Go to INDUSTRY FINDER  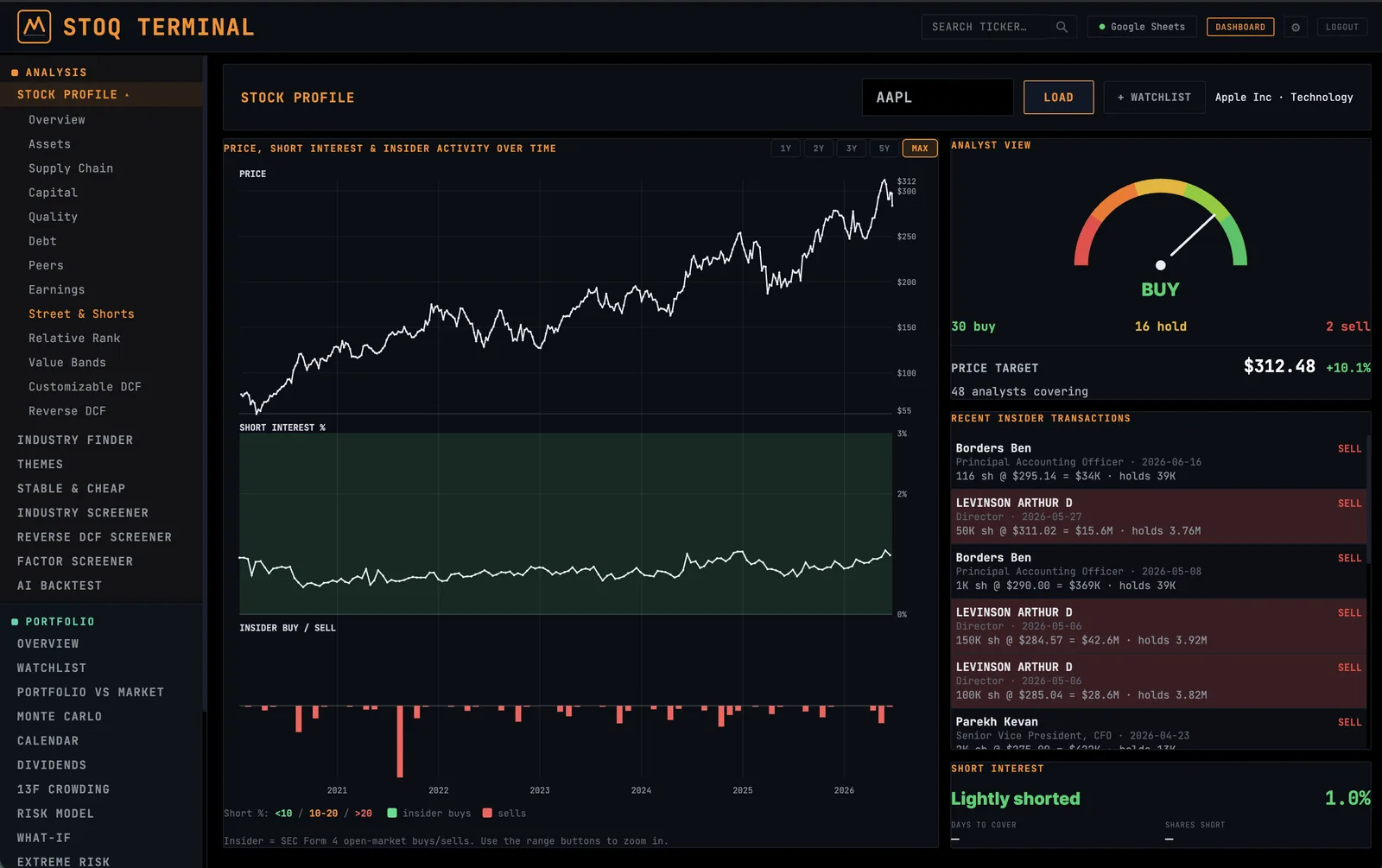[x=75, y=440]
